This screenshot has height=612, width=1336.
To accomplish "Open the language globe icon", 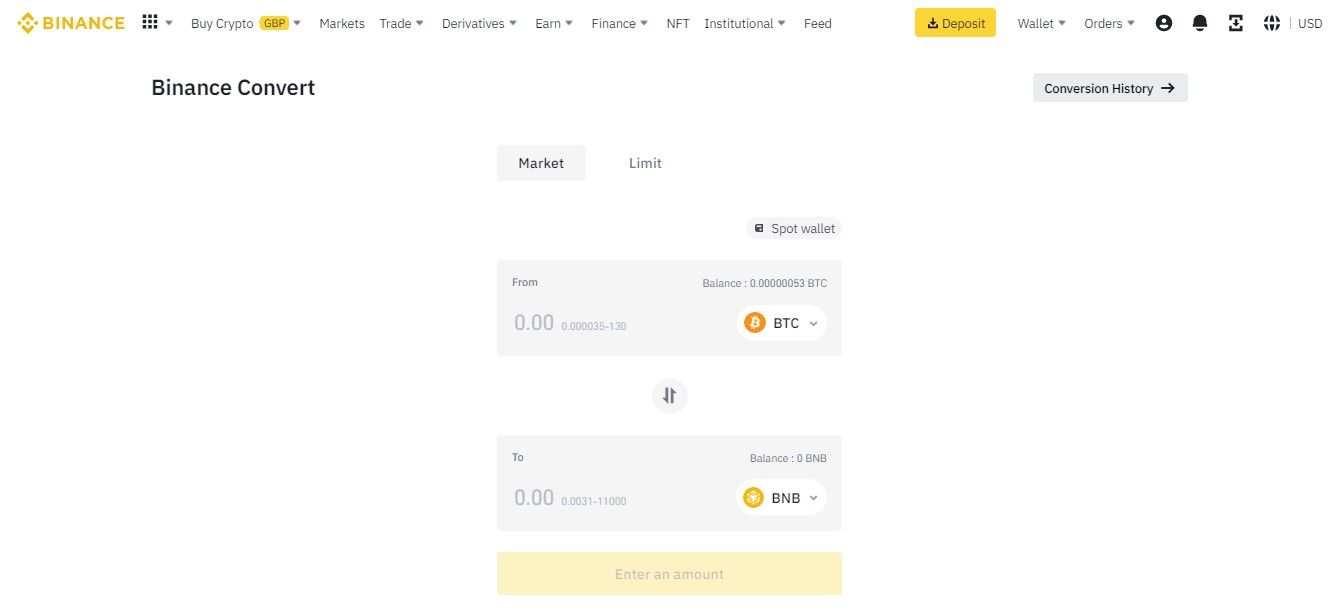I will coord(1272,23).
